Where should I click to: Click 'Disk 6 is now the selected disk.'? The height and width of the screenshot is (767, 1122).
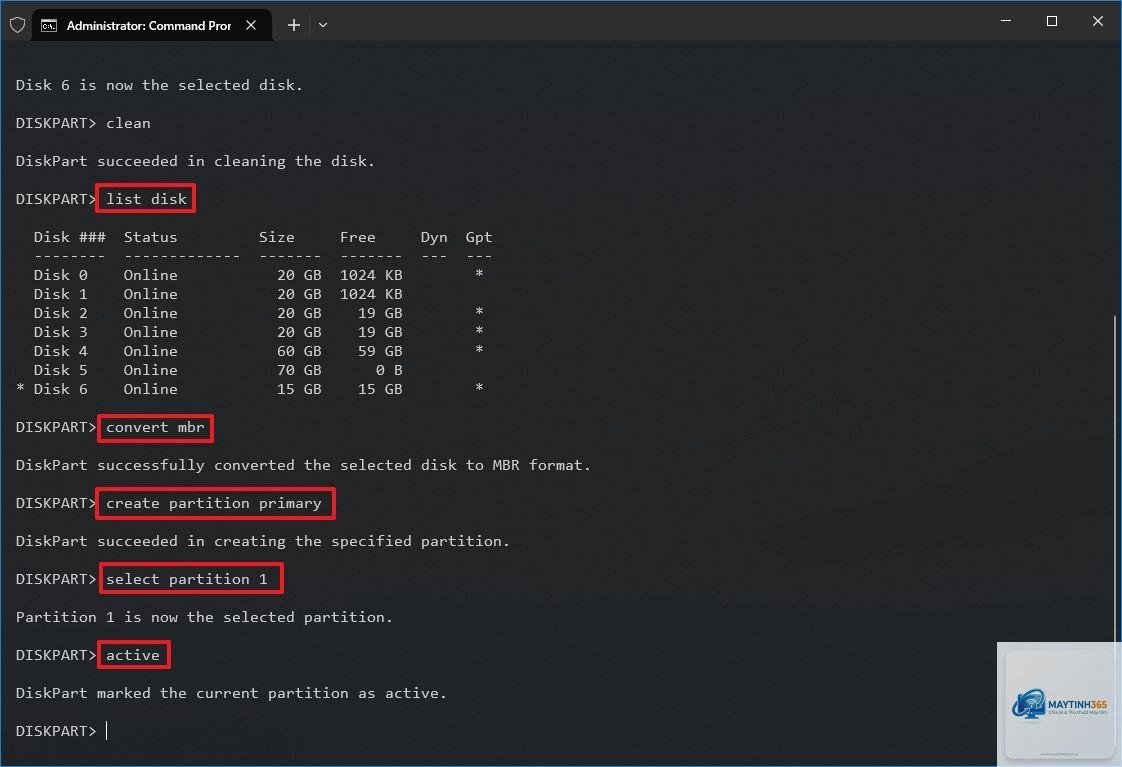(159, 85)
